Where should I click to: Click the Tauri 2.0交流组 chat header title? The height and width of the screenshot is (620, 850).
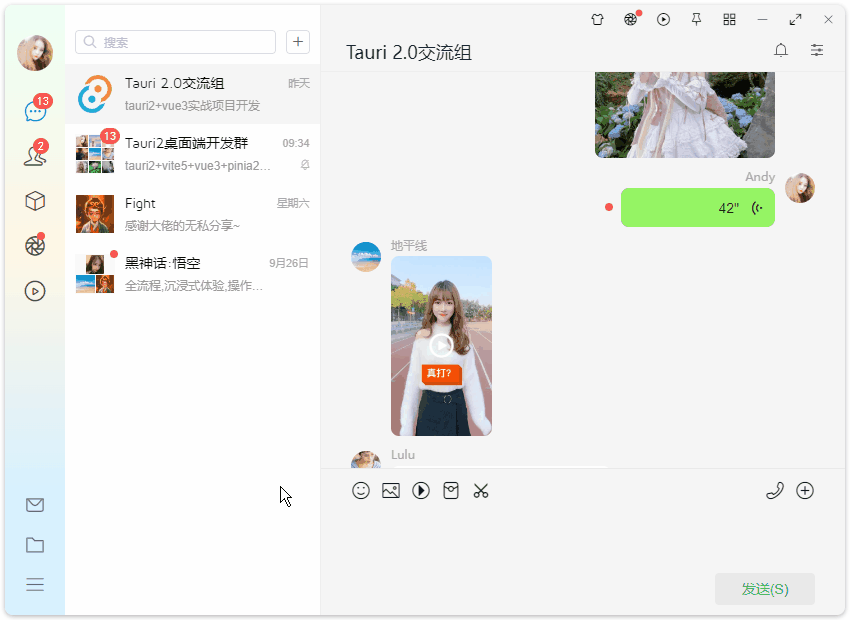coord(409,53)
